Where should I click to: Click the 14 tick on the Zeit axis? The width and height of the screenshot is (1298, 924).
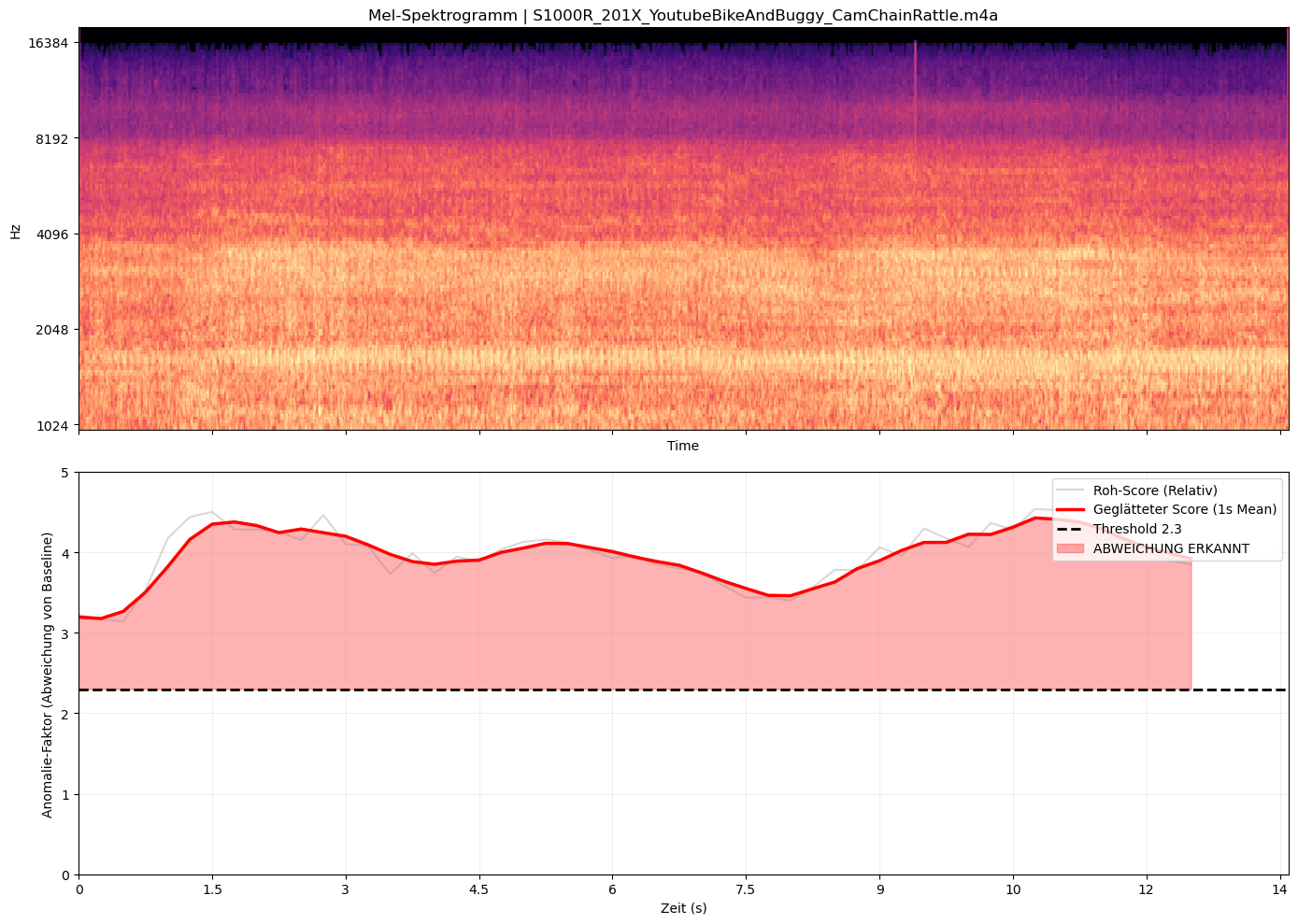pyautogui.click(x=1279, y=889)
